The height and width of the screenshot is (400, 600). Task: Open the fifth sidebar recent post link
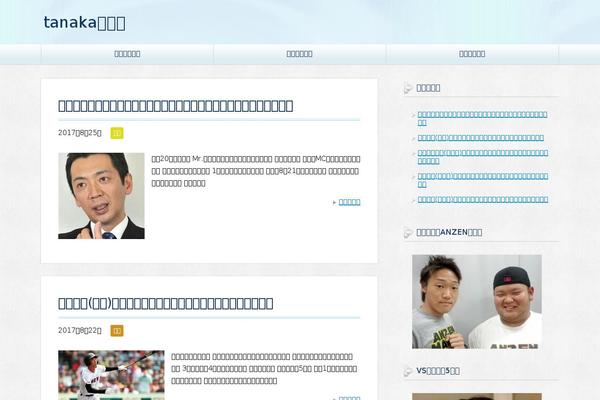pos(483,199)
